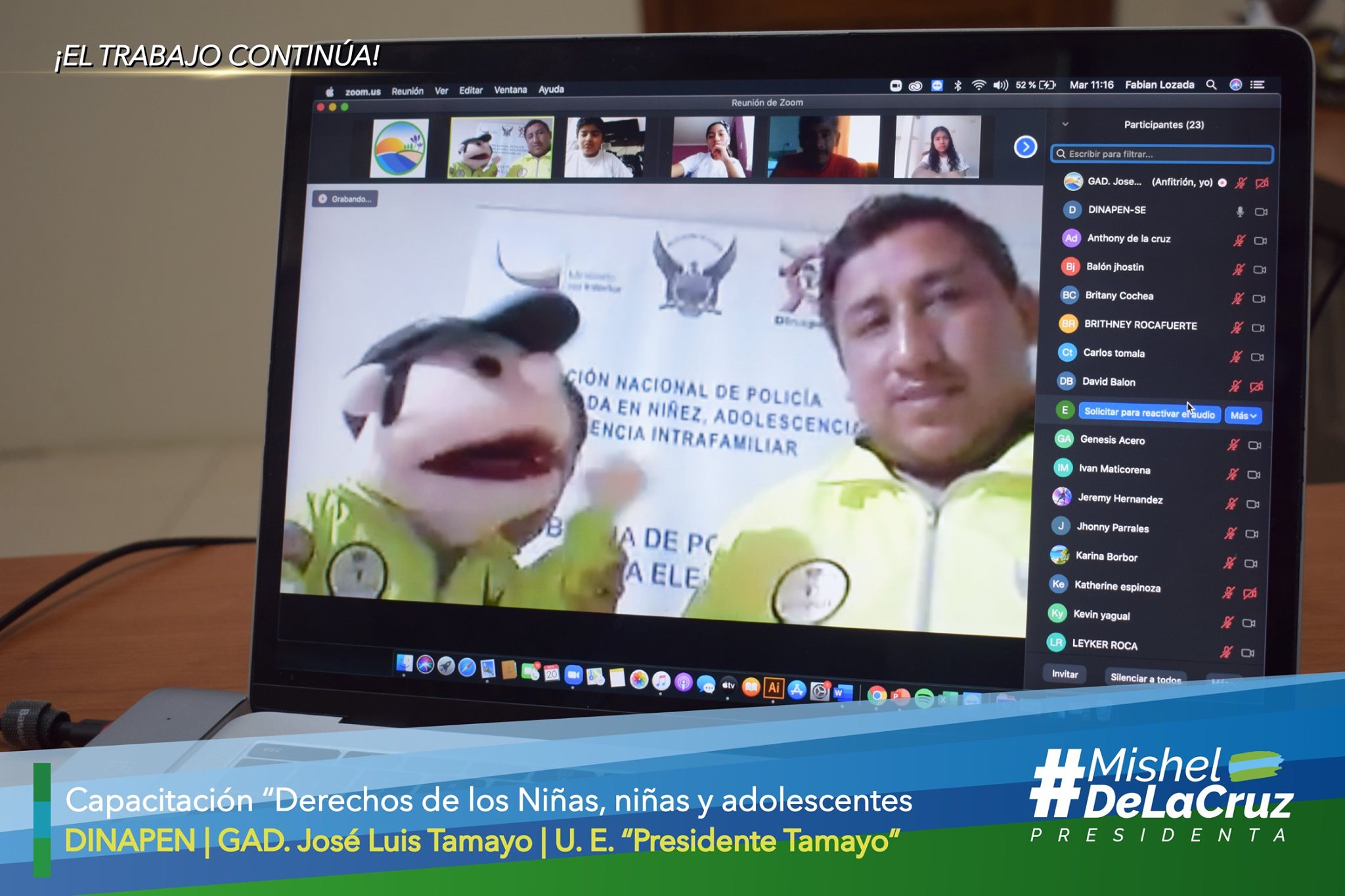Open the Ventana menu
Viewport: 1345px width, 896px height.
[510, 90]
